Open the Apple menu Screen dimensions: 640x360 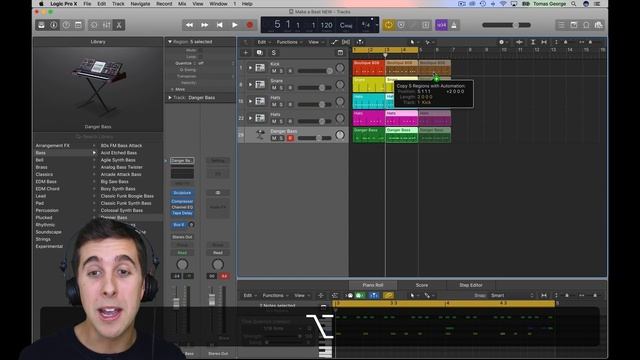point(41,4)
